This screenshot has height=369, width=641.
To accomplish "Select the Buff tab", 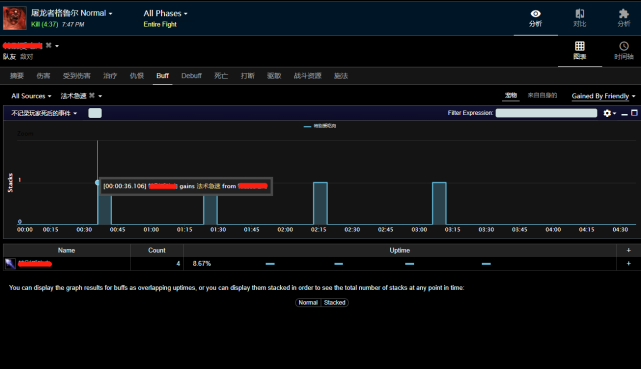I will pyautogui.click(x=162, y=76).
